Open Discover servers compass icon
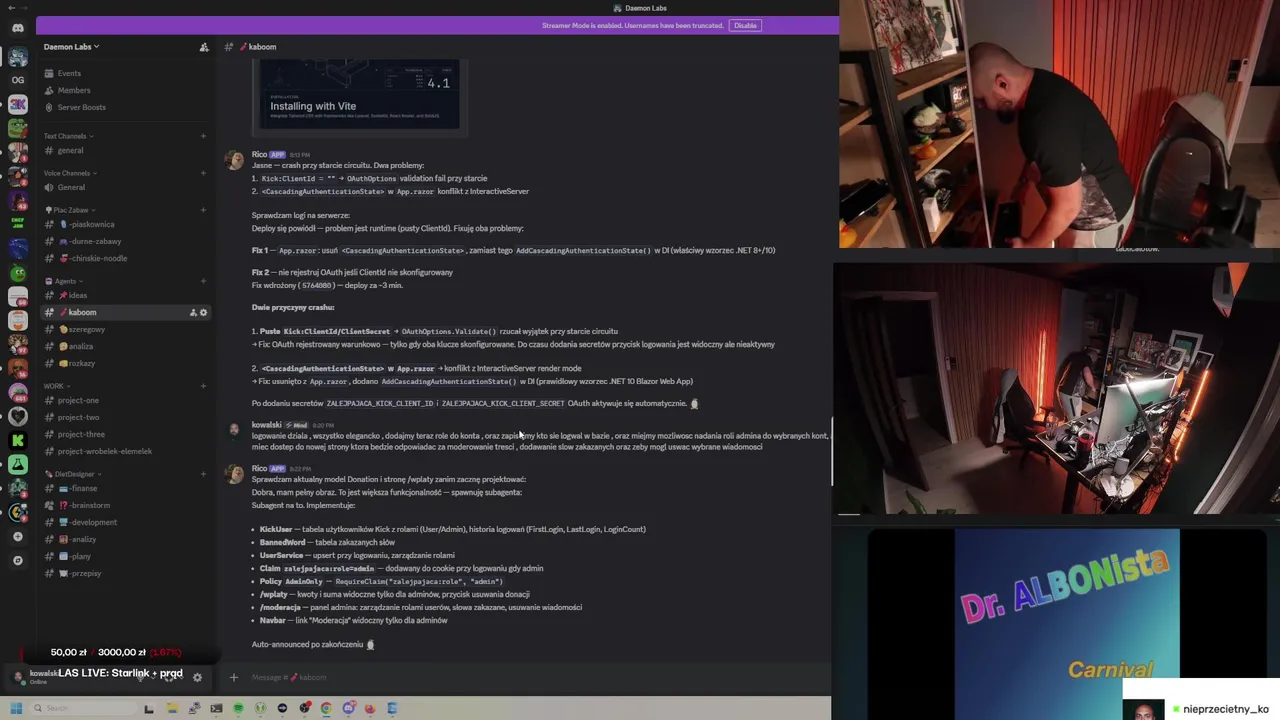Viewport: 1280px width, 720px height. click(18, 560)
